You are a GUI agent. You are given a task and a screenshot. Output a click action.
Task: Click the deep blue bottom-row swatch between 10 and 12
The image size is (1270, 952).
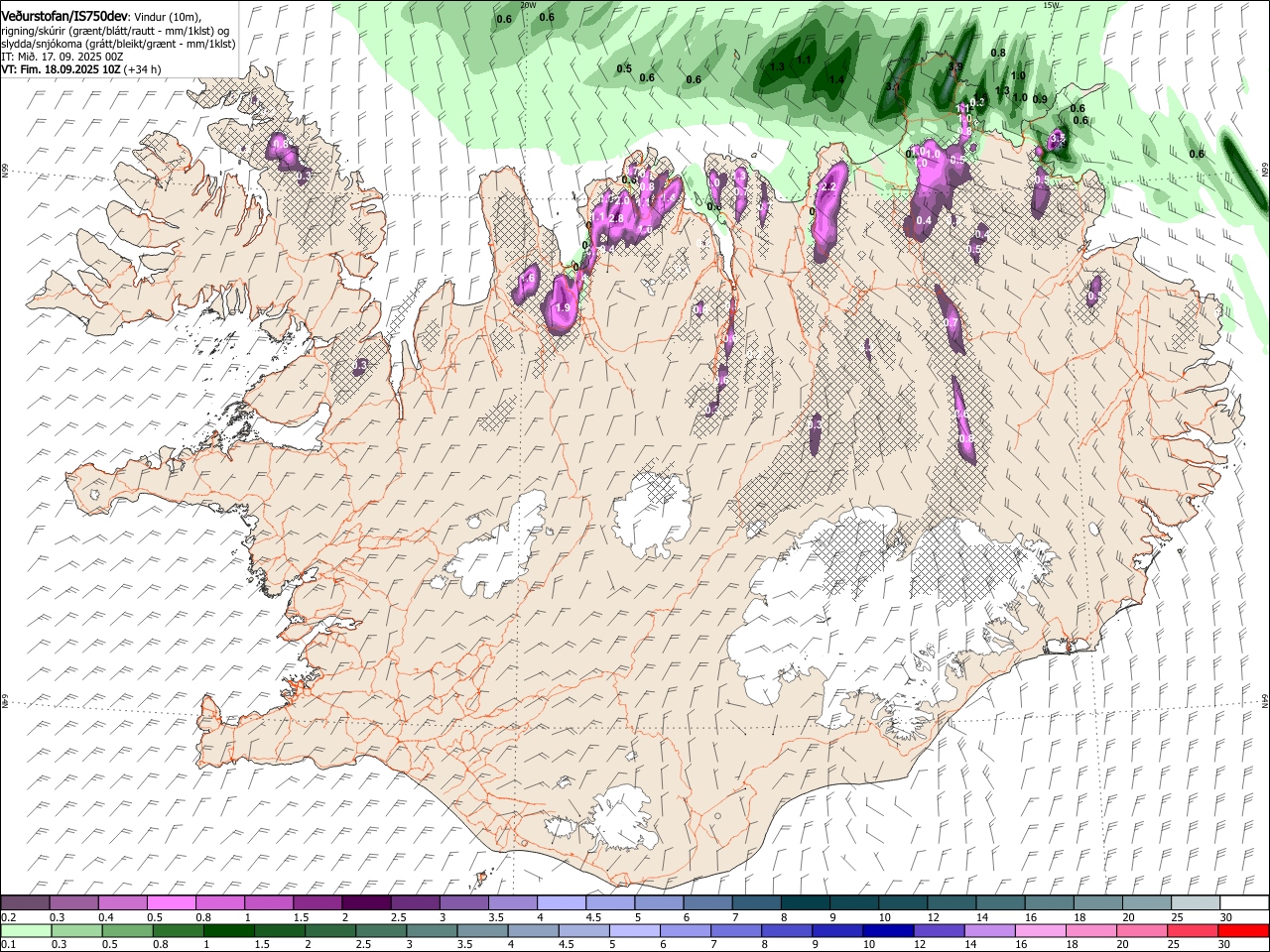888,930
